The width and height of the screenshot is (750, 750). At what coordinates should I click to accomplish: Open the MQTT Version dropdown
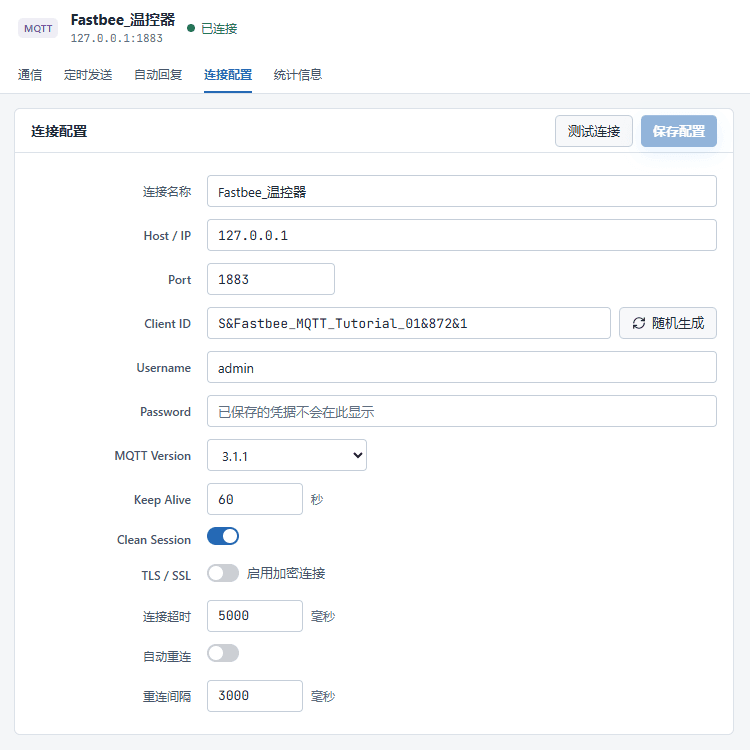(287, 455)
